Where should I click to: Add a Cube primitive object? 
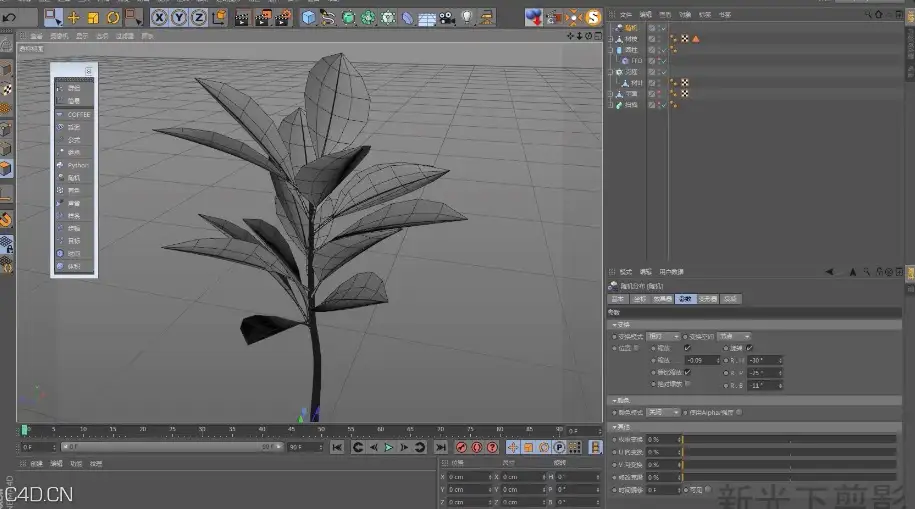coord(309,18)
